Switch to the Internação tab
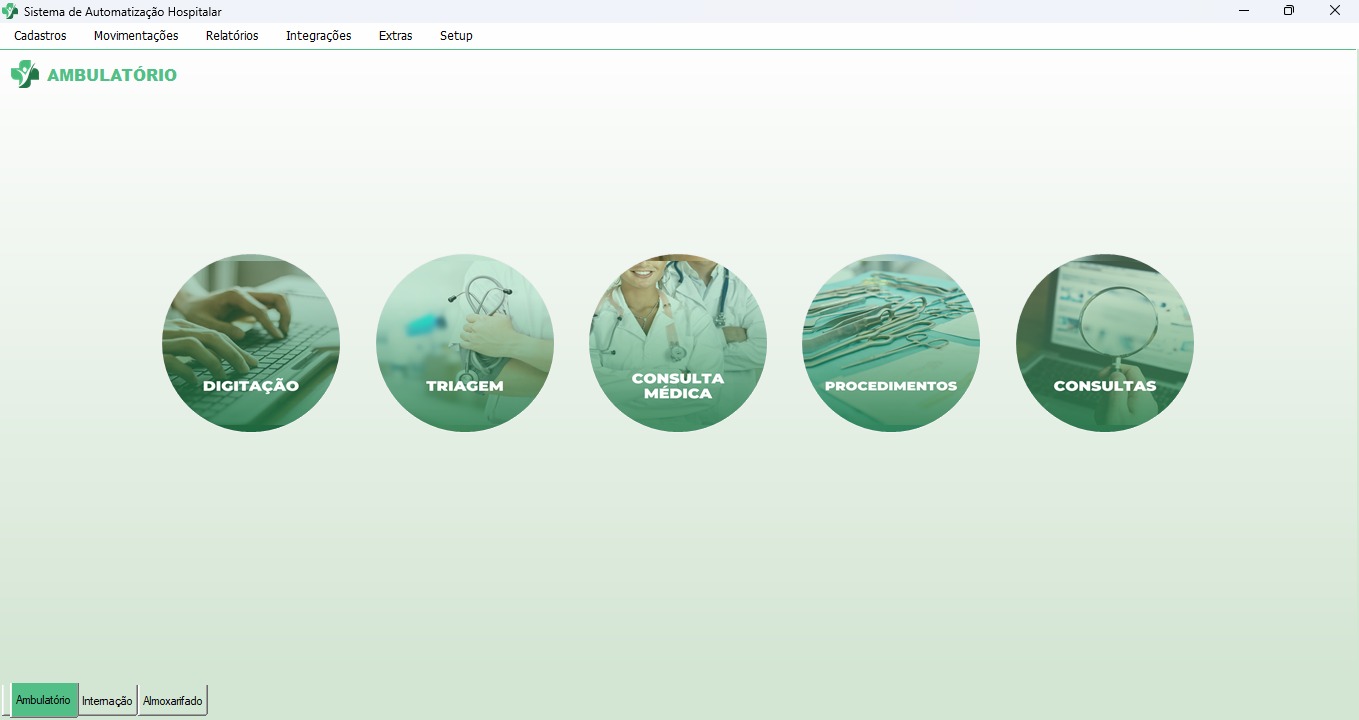 (x=107, y=701)
